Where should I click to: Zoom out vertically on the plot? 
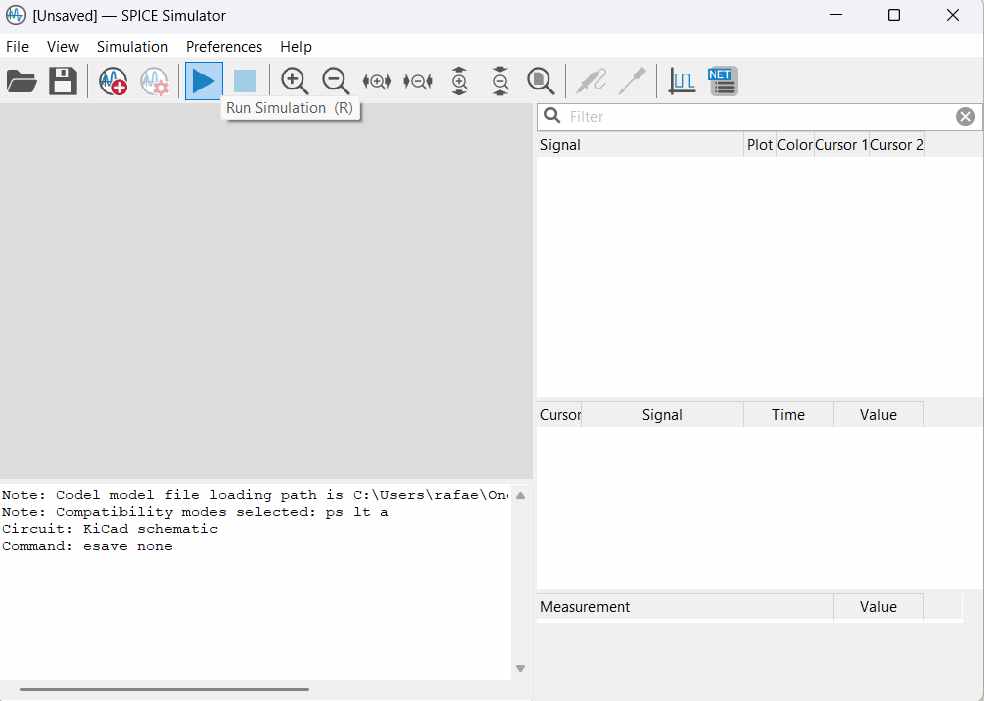pyautogui.click(x=500, y=81)
